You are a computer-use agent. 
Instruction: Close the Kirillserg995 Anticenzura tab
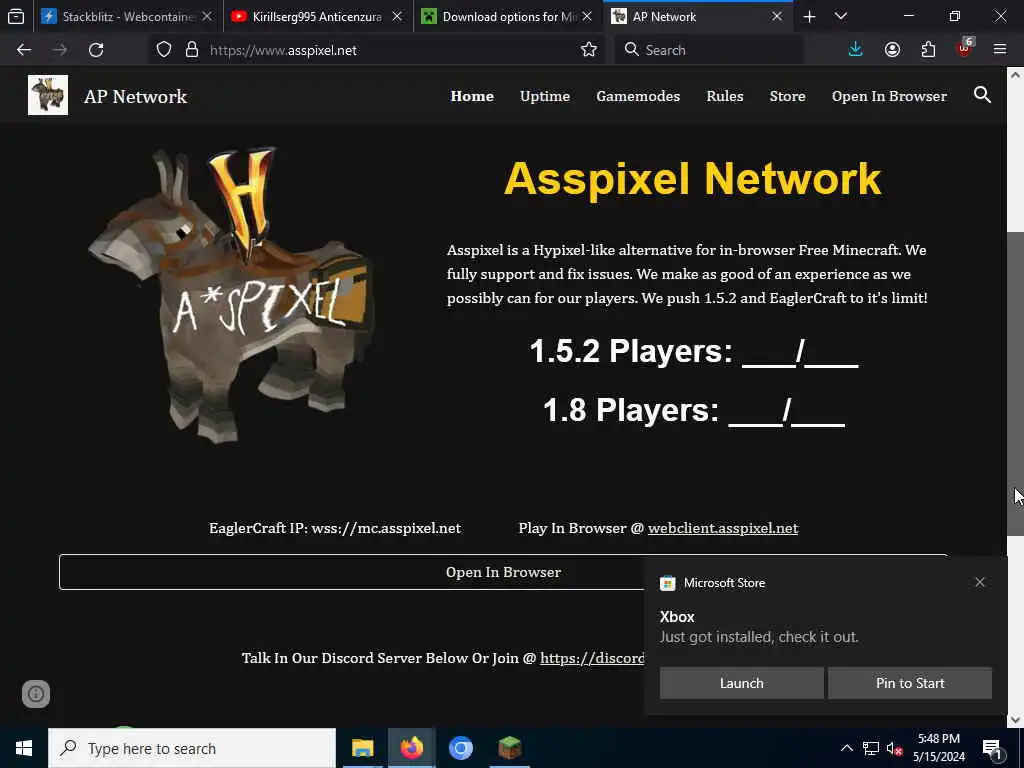(x=397, y=16)
